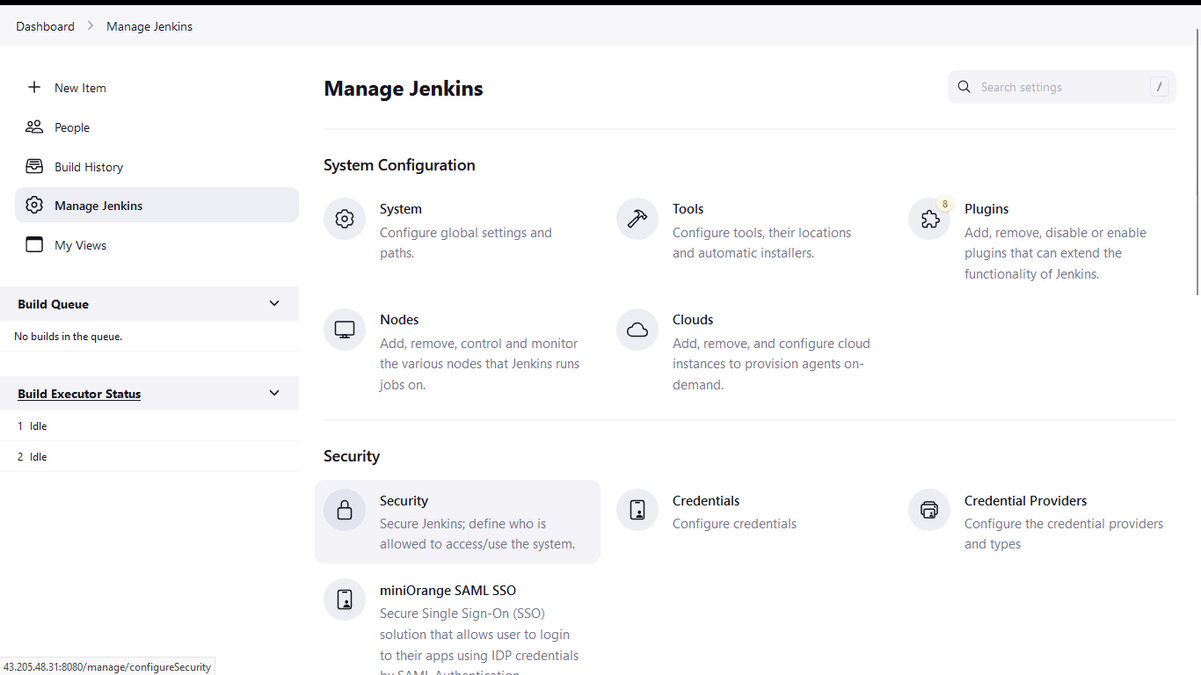Open the People sidebar entry
The width and height of the screenshot is (1201, 675).
[x=157, y=127]
